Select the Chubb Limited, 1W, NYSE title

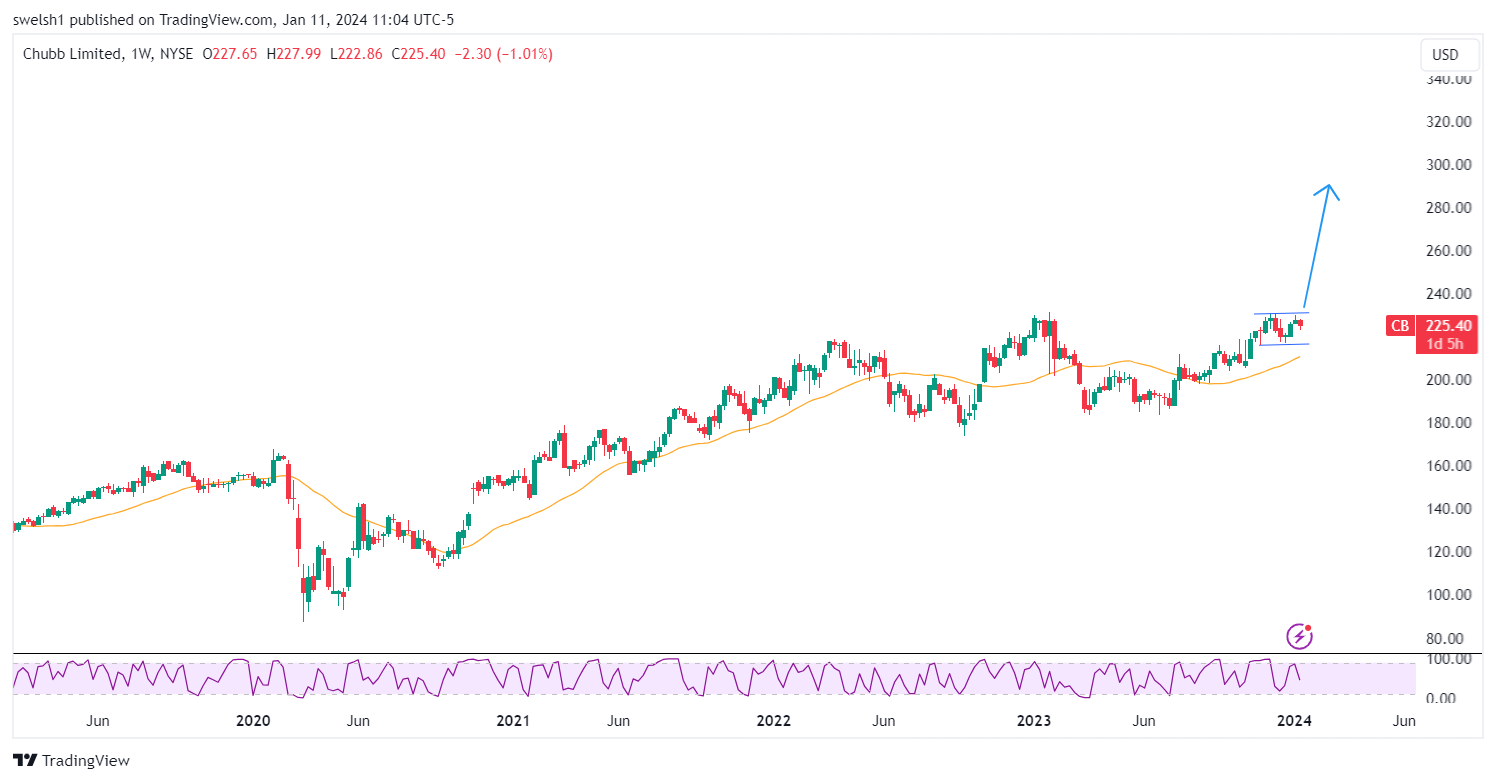108,54
